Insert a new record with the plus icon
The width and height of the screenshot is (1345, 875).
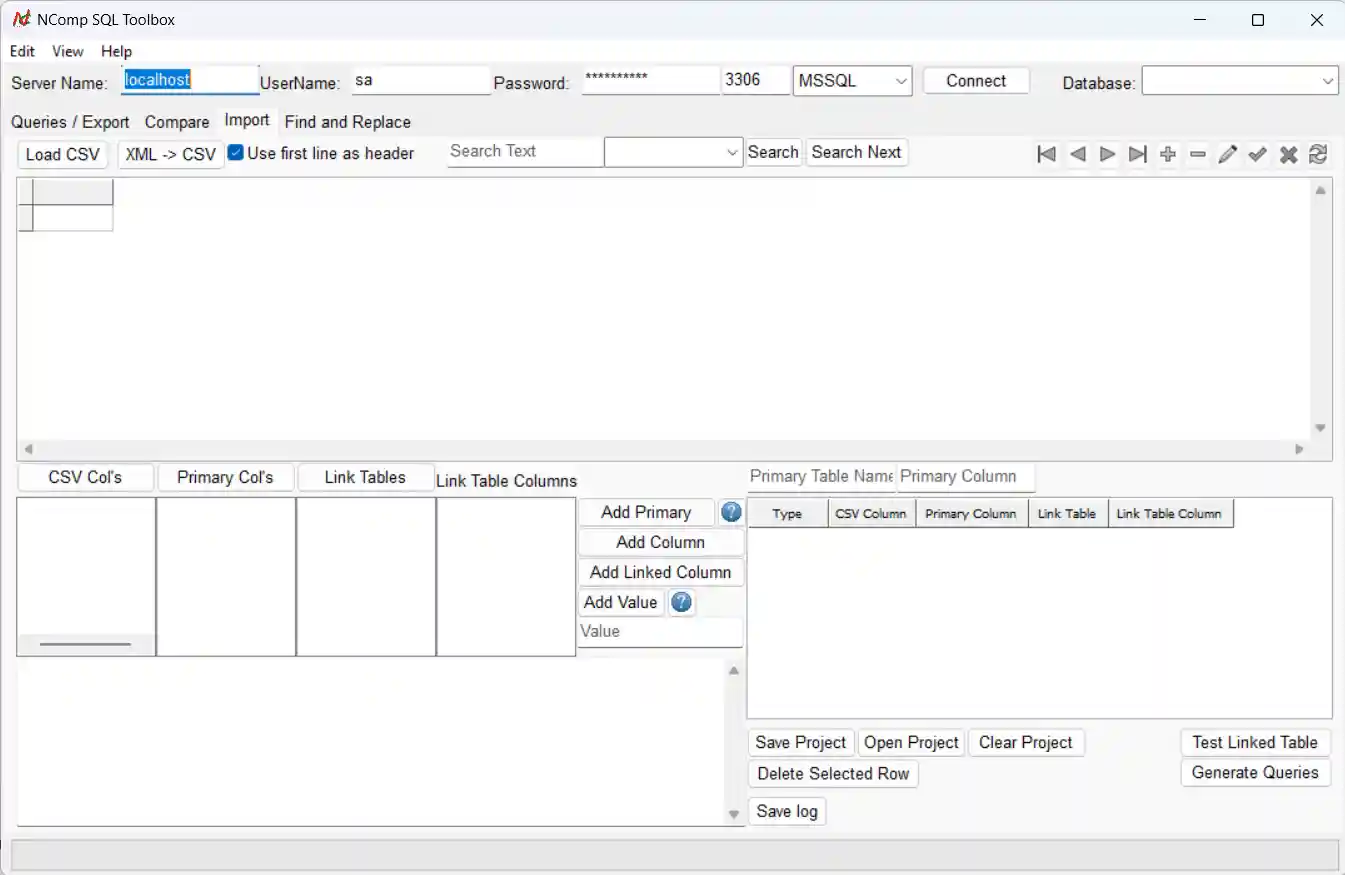[x=1168, y=154]
